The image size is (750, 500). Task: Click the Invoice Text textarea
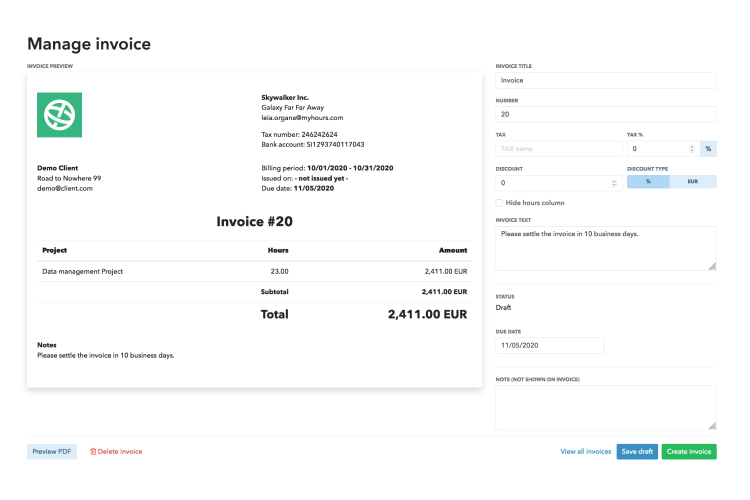coord(606,248)
